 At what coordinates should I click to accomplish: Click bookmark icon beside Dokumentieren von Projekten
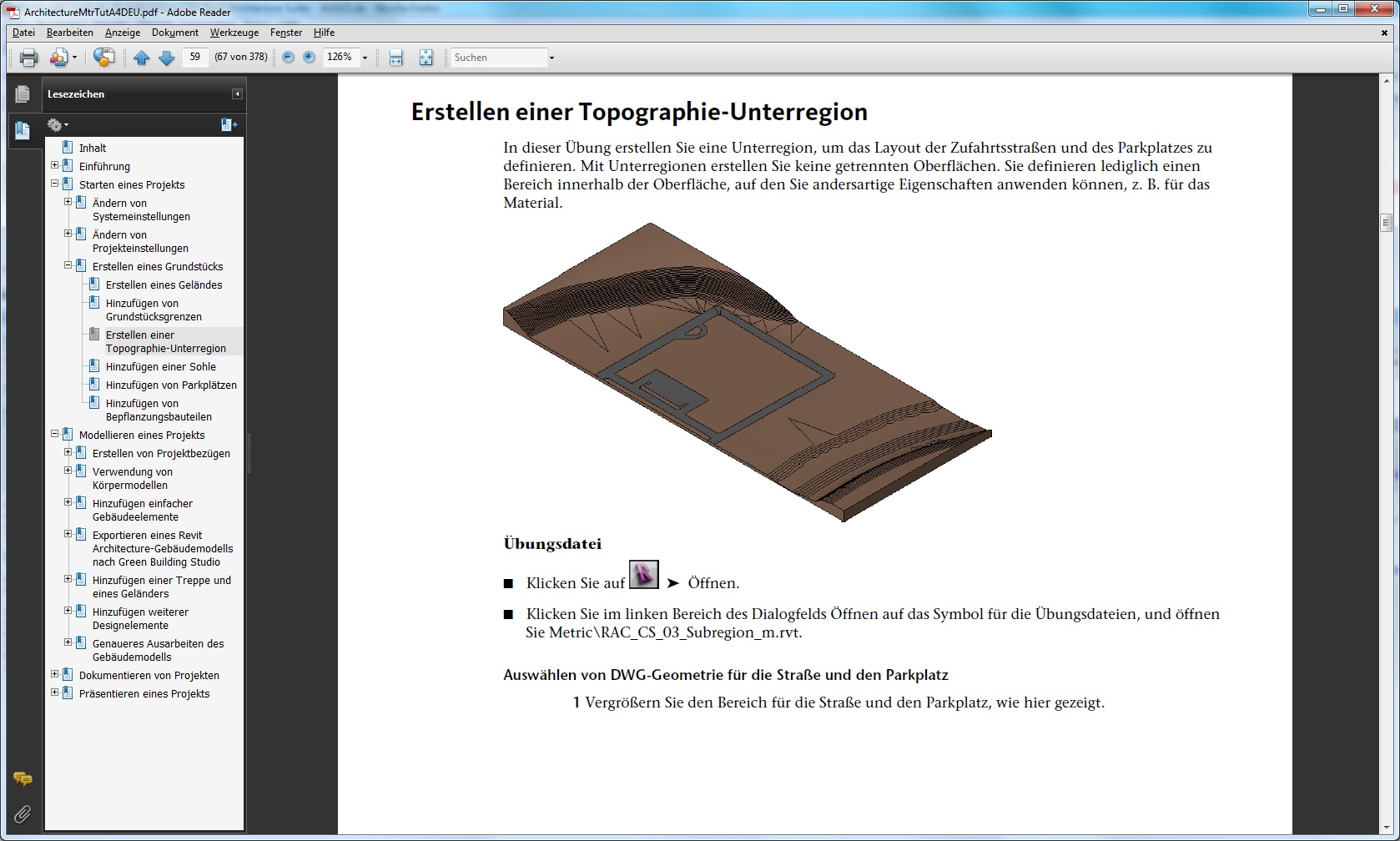[x=68, y=674]
